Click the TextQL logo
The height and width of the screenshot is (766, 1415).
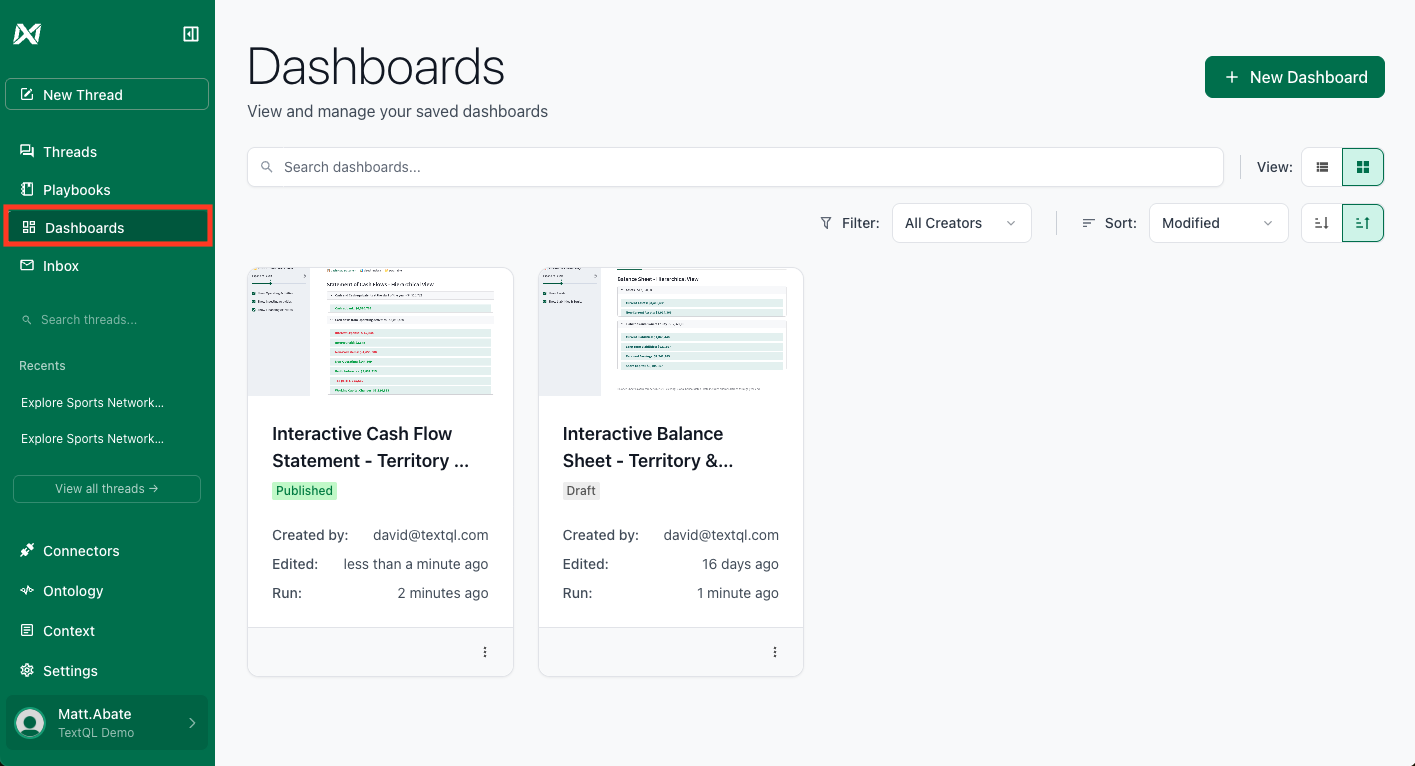[26, 32]
